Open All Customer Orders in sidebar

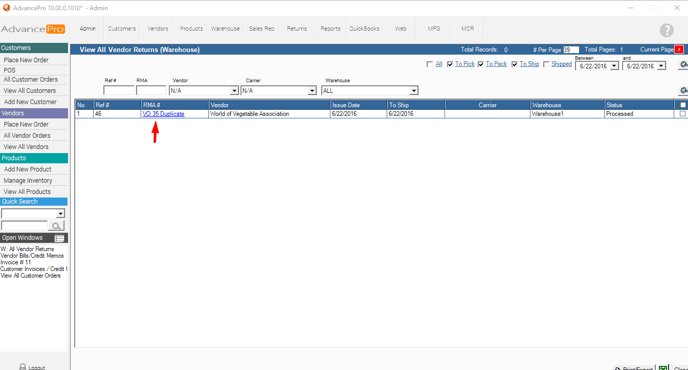pyautogui.click(x=30, y=79)
